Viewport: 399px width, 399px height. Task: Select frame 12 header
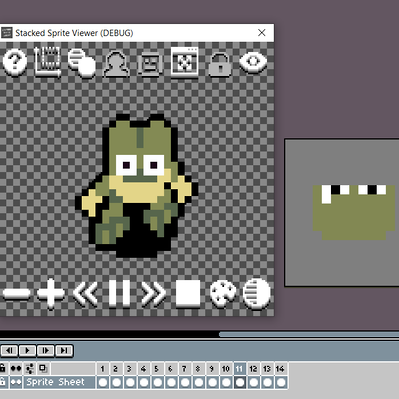pyautogui.click(x=253, y=369)
